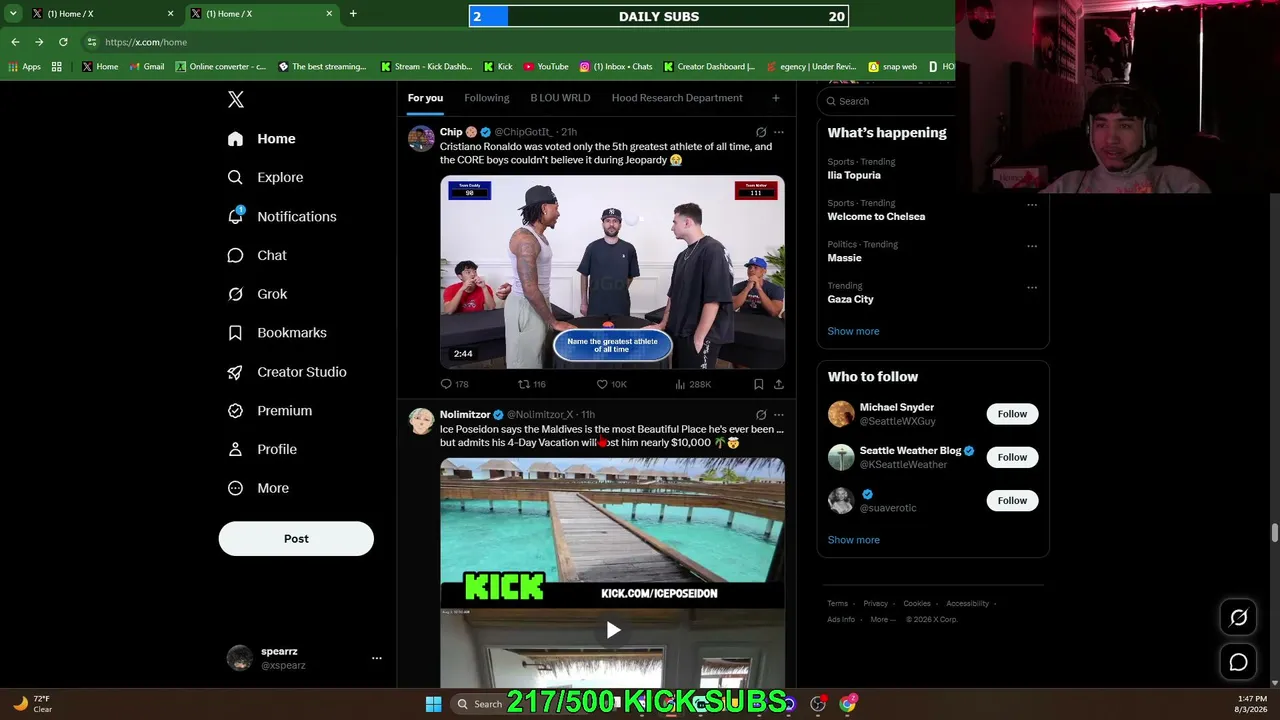Go to Home in the X sidebar
1280x720 pixels.
click(x=261, y=139)
